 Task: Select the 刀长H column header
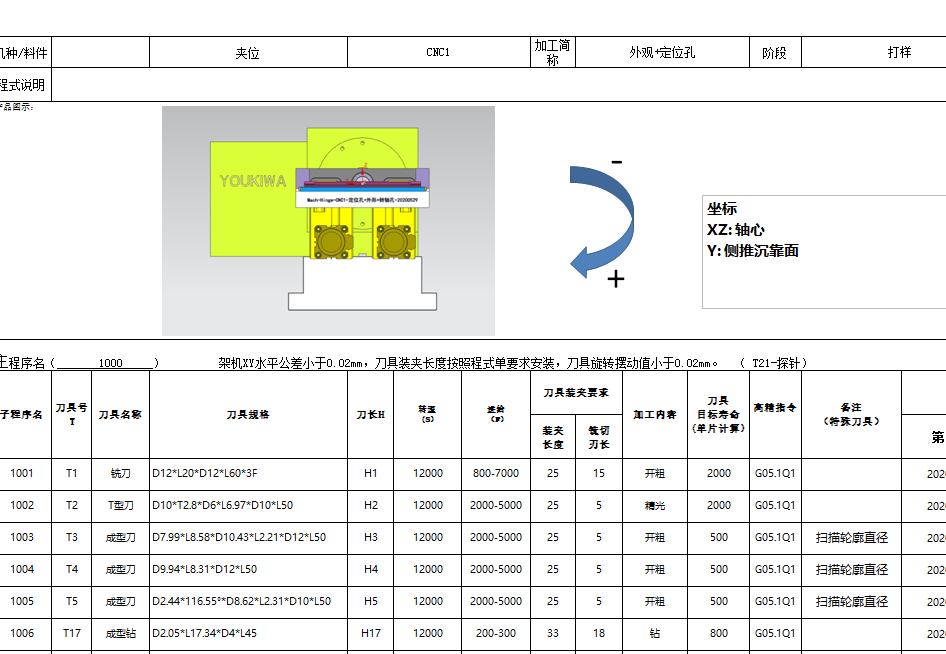pos(373,417)
